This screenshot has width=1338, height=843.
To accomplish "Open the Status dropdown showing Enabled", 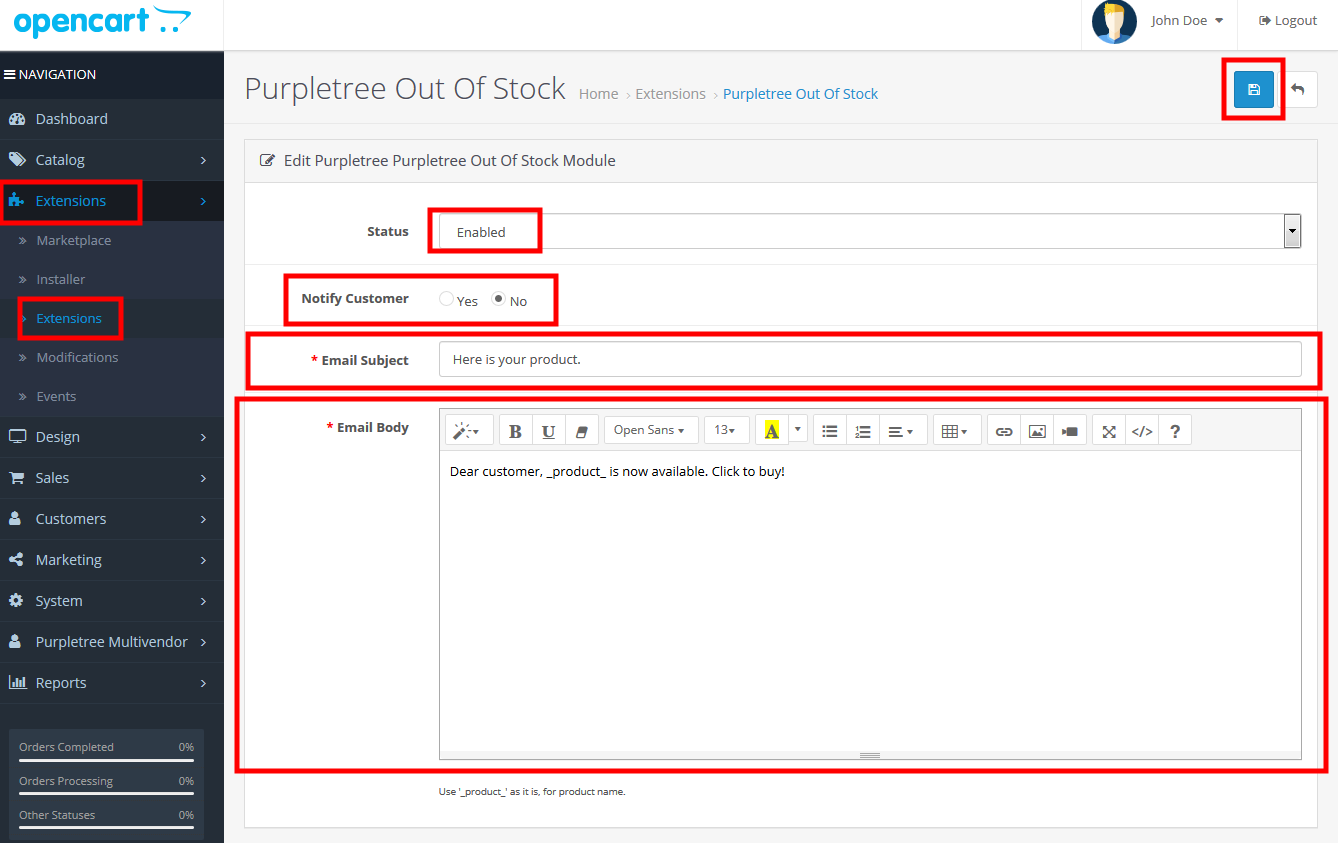I will pyautogui.click(x=870, y=231).
